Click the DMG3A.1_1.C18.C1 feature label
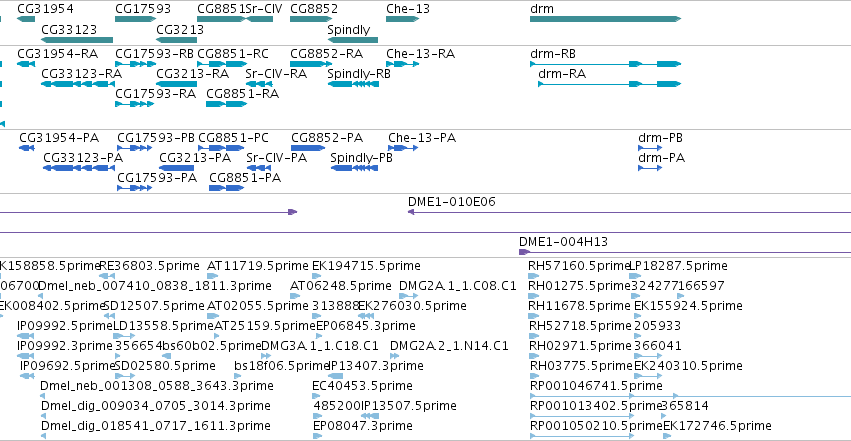Viewport: 851px width, 441px height. coord(320,346)
